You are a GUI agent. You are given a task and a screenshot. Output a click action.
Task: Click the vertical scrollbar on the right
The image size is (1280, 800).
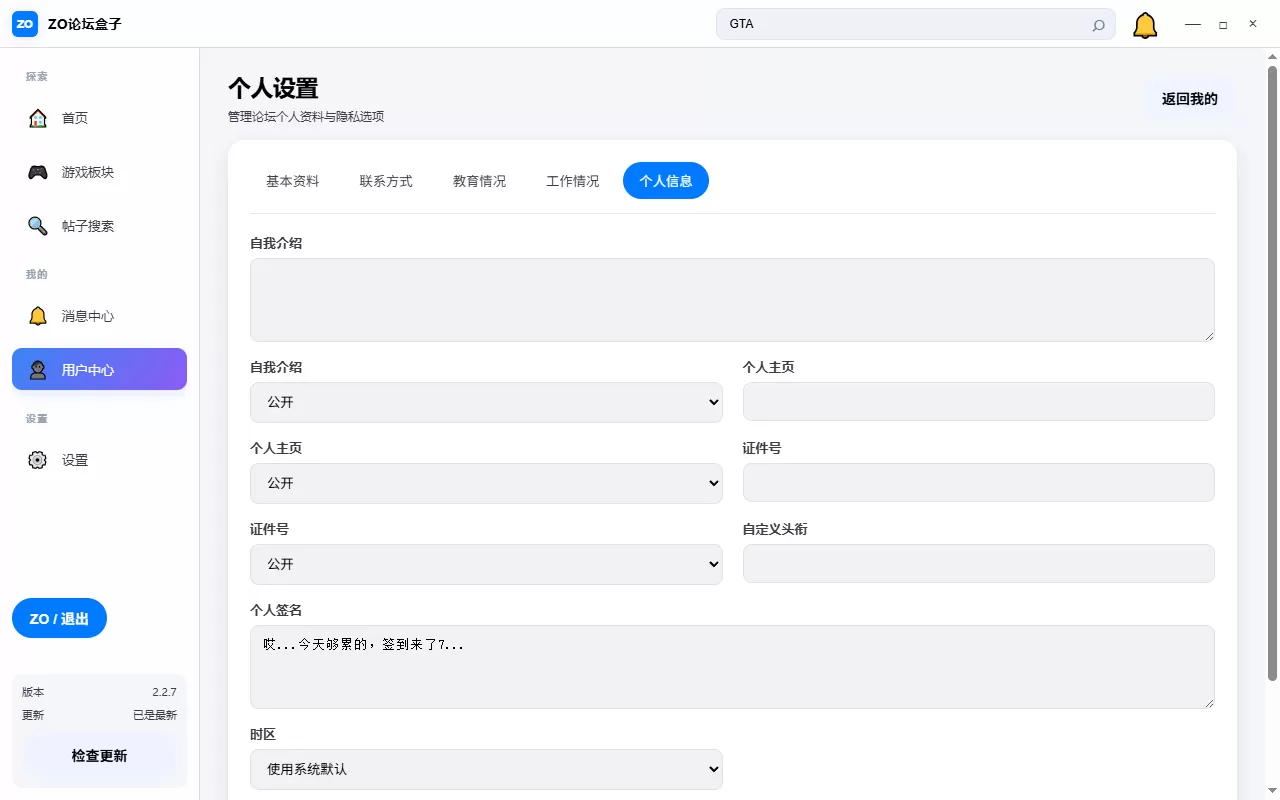[x=1273, y=373]
